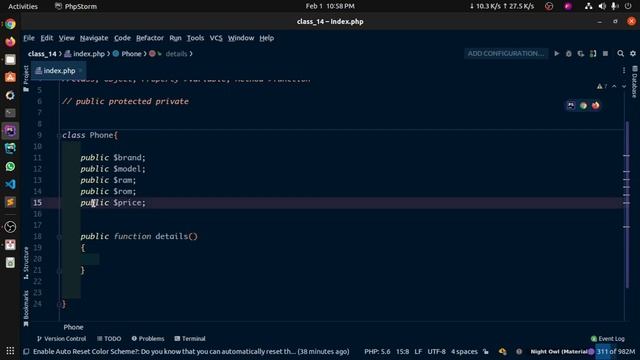
Task: Click line number 18 in gutter
Action: [37, 236]
